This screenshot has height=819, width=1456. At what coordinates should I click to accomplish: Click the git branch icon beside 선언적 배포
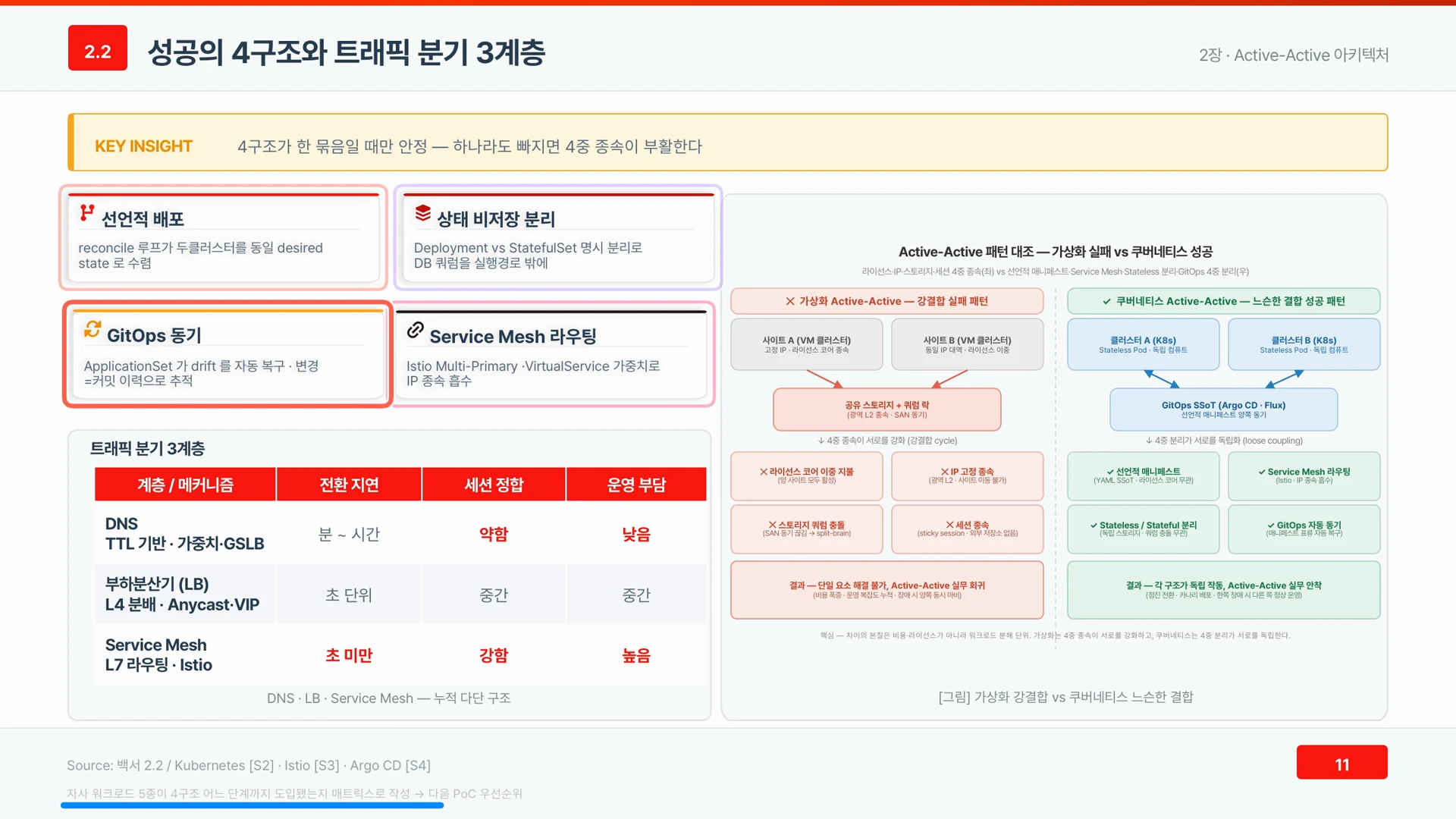click(87, 213)
